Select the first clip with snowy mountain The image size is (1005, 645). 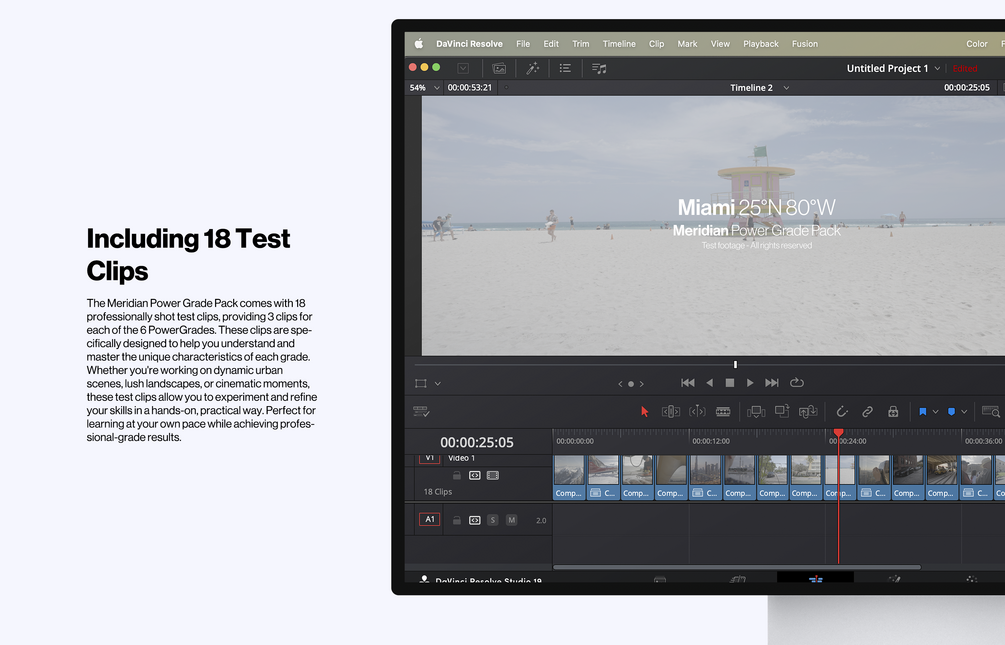[569, 477]
